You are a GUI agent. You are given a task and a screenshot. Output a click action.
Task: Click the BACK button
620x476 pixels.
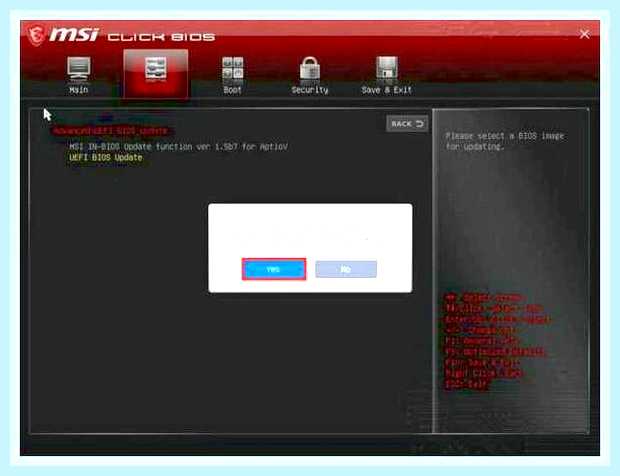407,124
